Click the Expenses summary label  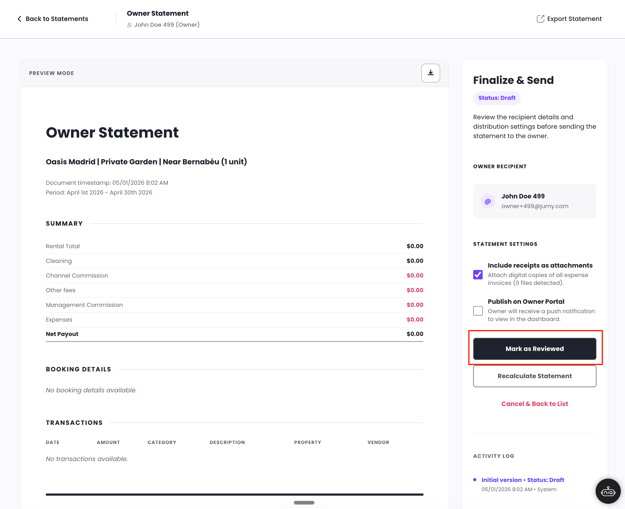(59, 320)
